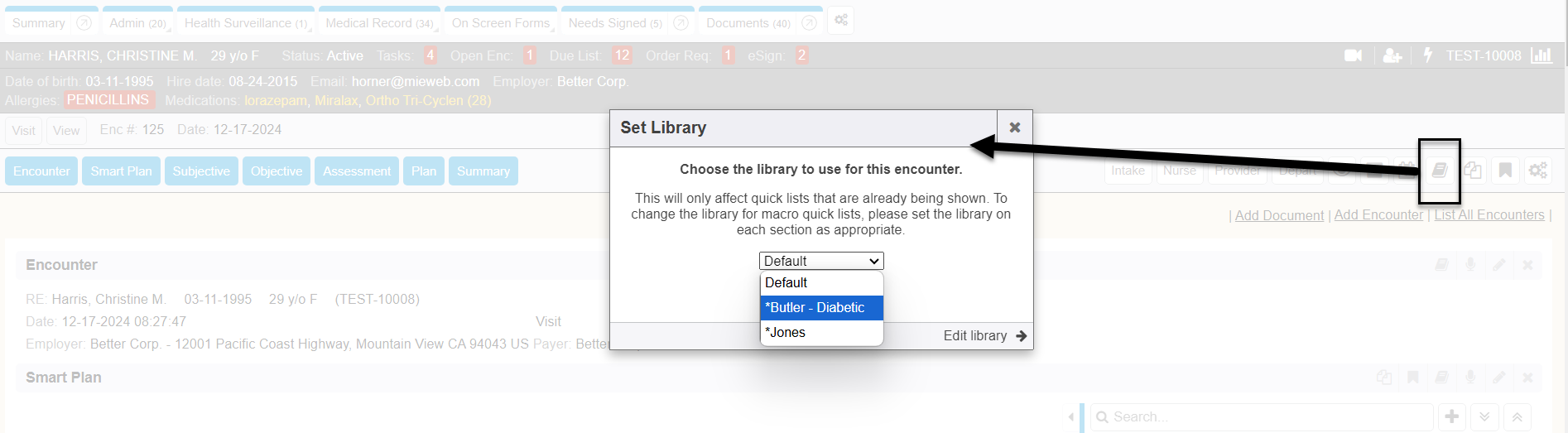Click the video camera icon in patient header
This screenshot has height=433, width=1568.
pos(1354,55)
